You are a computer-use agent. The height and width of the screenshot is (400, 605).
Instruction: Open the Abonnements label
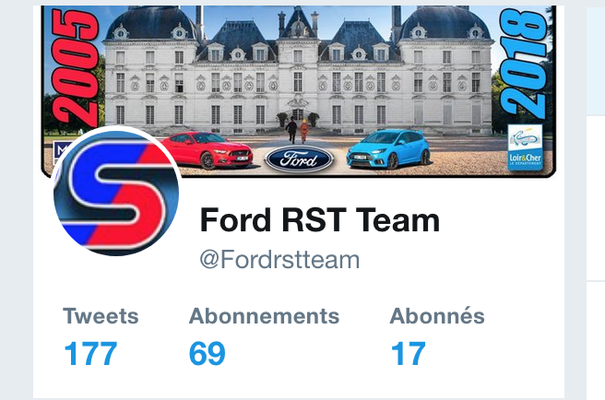[x=264, y=316]
